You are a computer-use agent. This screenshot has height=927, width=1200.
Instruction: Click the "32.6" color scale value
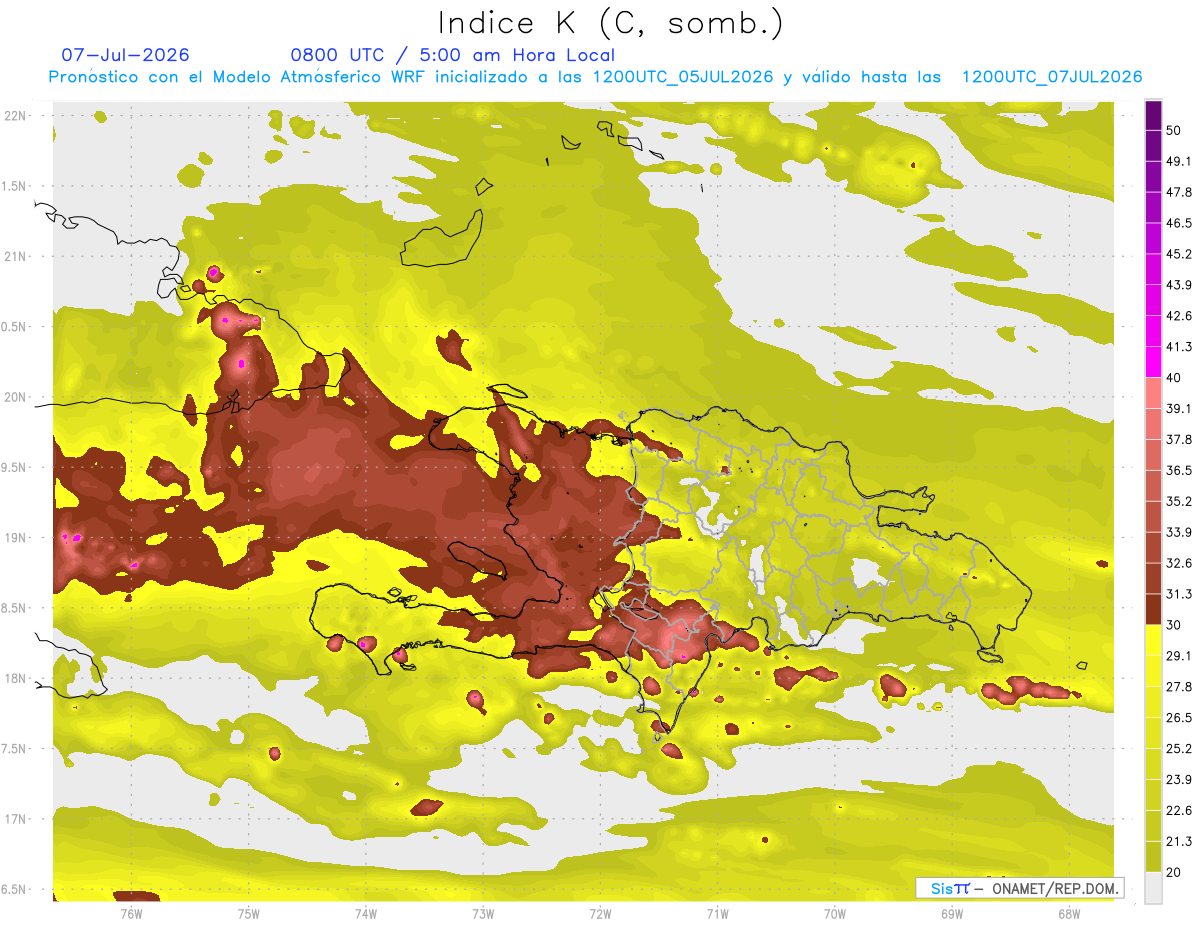1179,563
